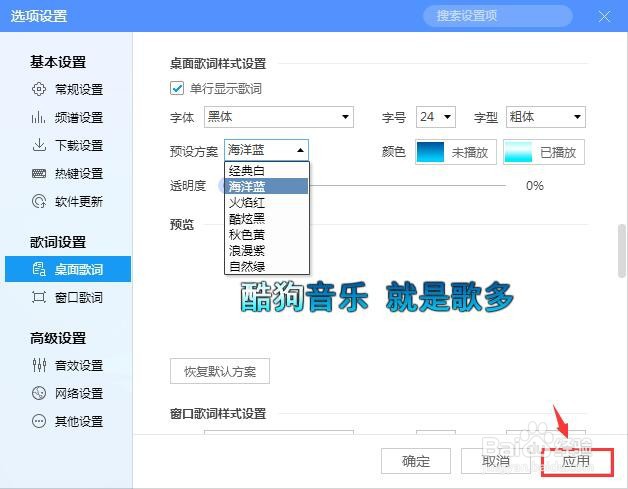Open the 未播放 color swatch
The width and height of the screenshot is (628, 489).
point(456,152)
